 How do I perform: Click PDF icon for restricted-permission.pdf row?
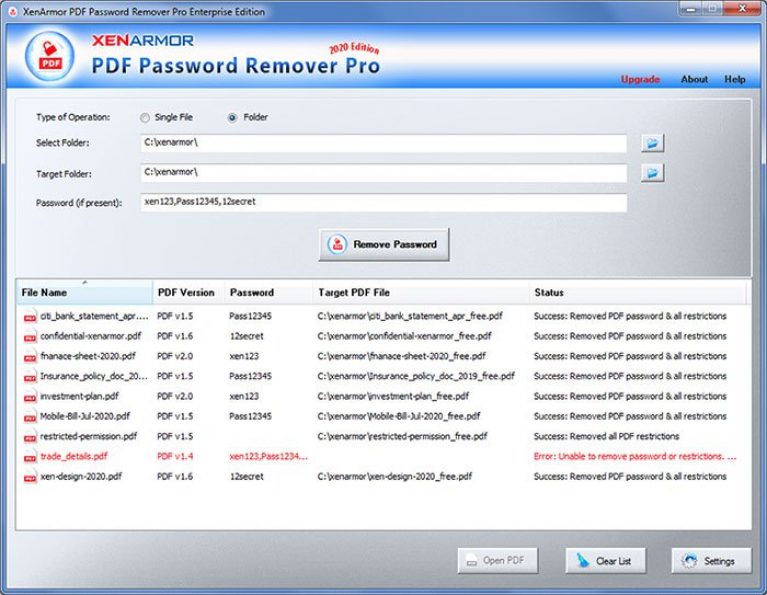pyautogui.click(x=30, y=437)
